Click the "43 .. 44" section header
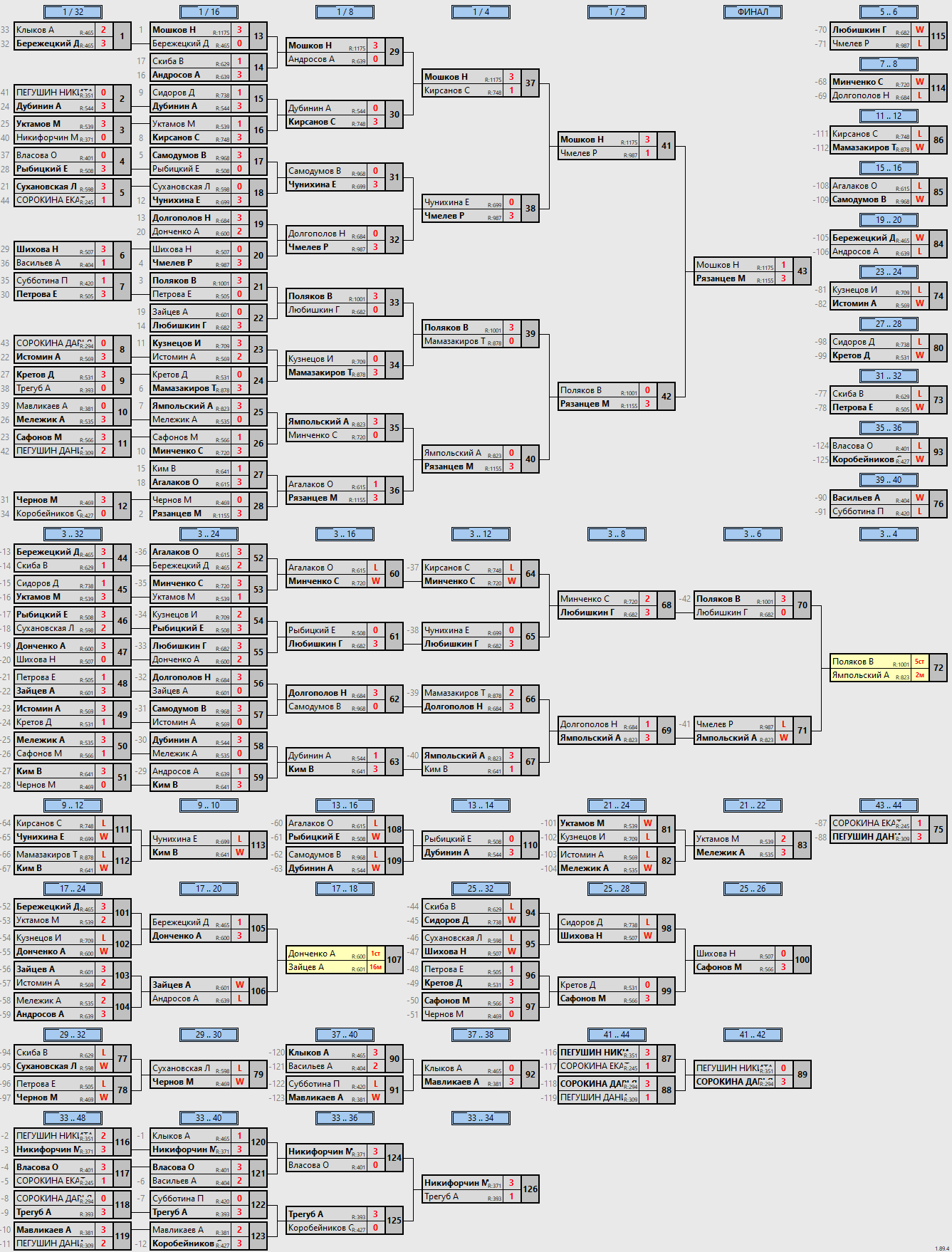This screenshot has width=952, height=1252. click(889, 805)
